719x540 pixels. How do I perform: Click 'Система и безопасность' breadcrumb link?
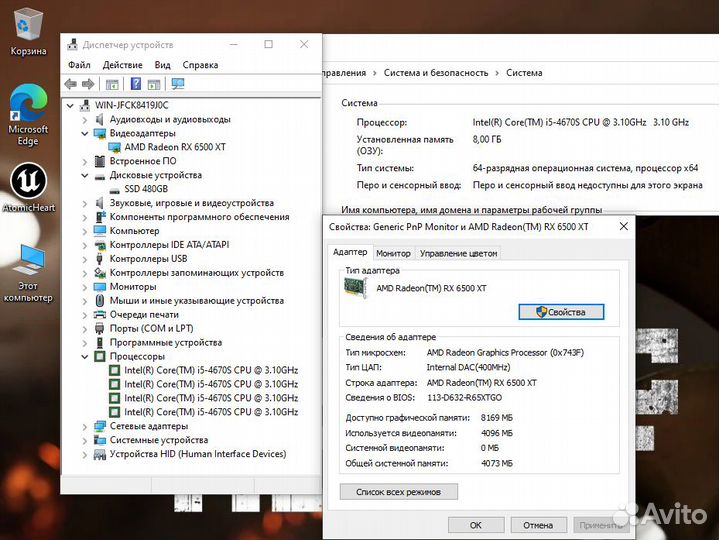[x=436, y=73]
